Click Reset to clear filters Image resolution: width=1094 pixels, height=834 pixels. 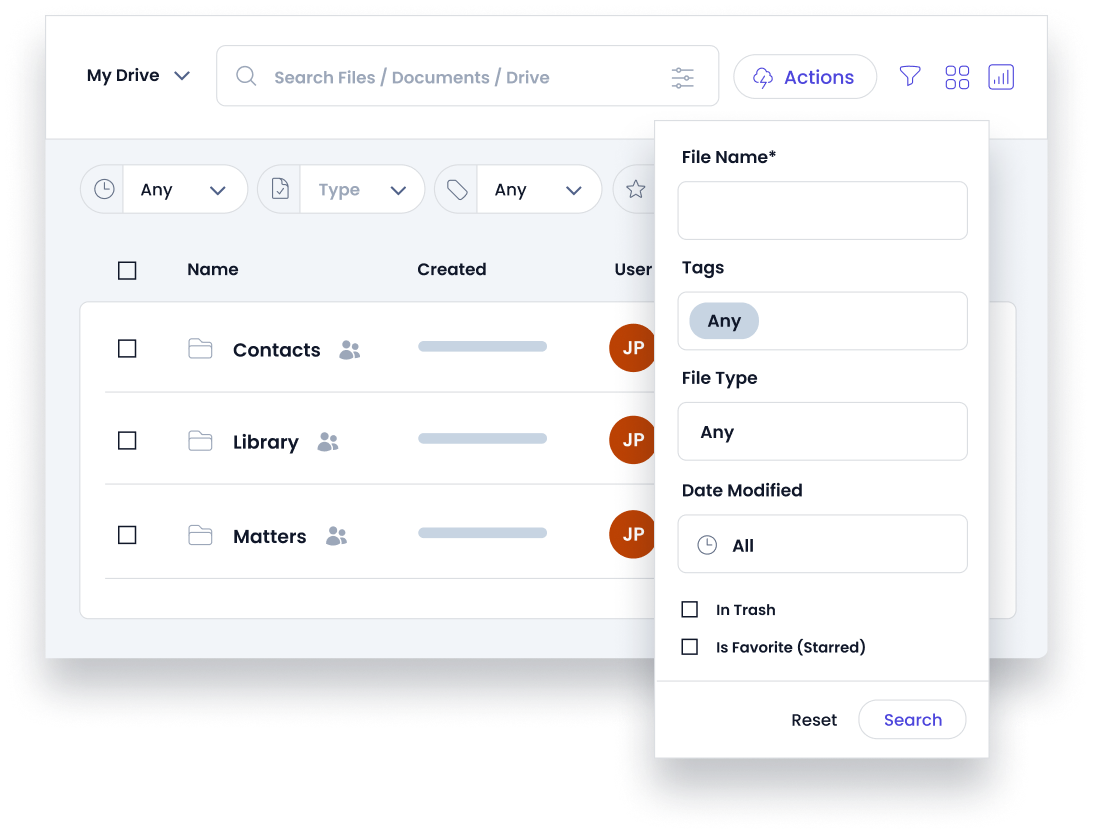pyautogui.click(x=814, y=720)
